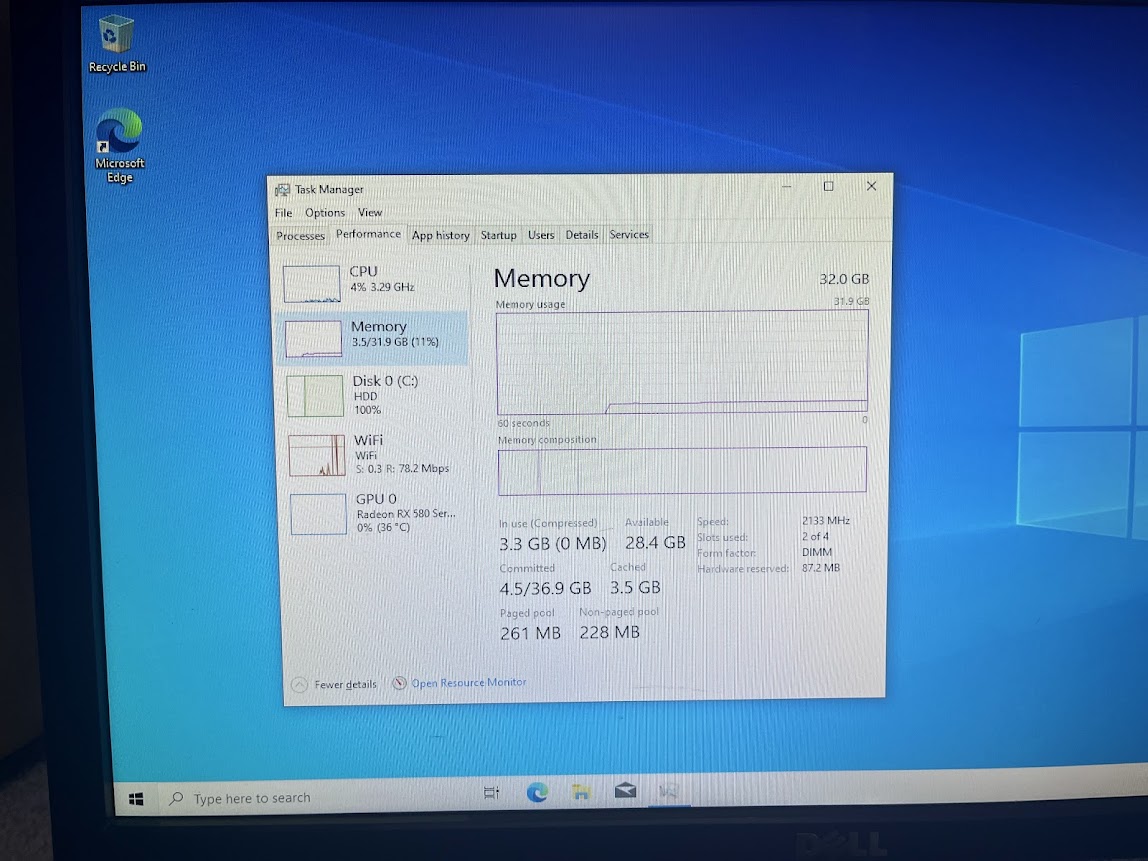Open Task View from the taskbar
This screenshot has height=861, width=1148.
(x=491, y=793)
